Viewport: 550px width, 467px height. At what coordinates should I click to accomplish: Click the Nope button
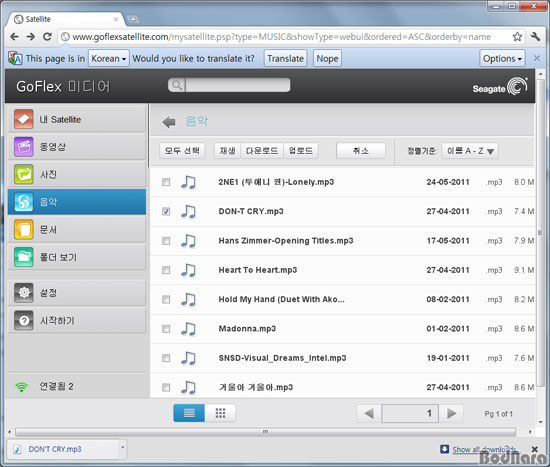[x=327, y=58]
